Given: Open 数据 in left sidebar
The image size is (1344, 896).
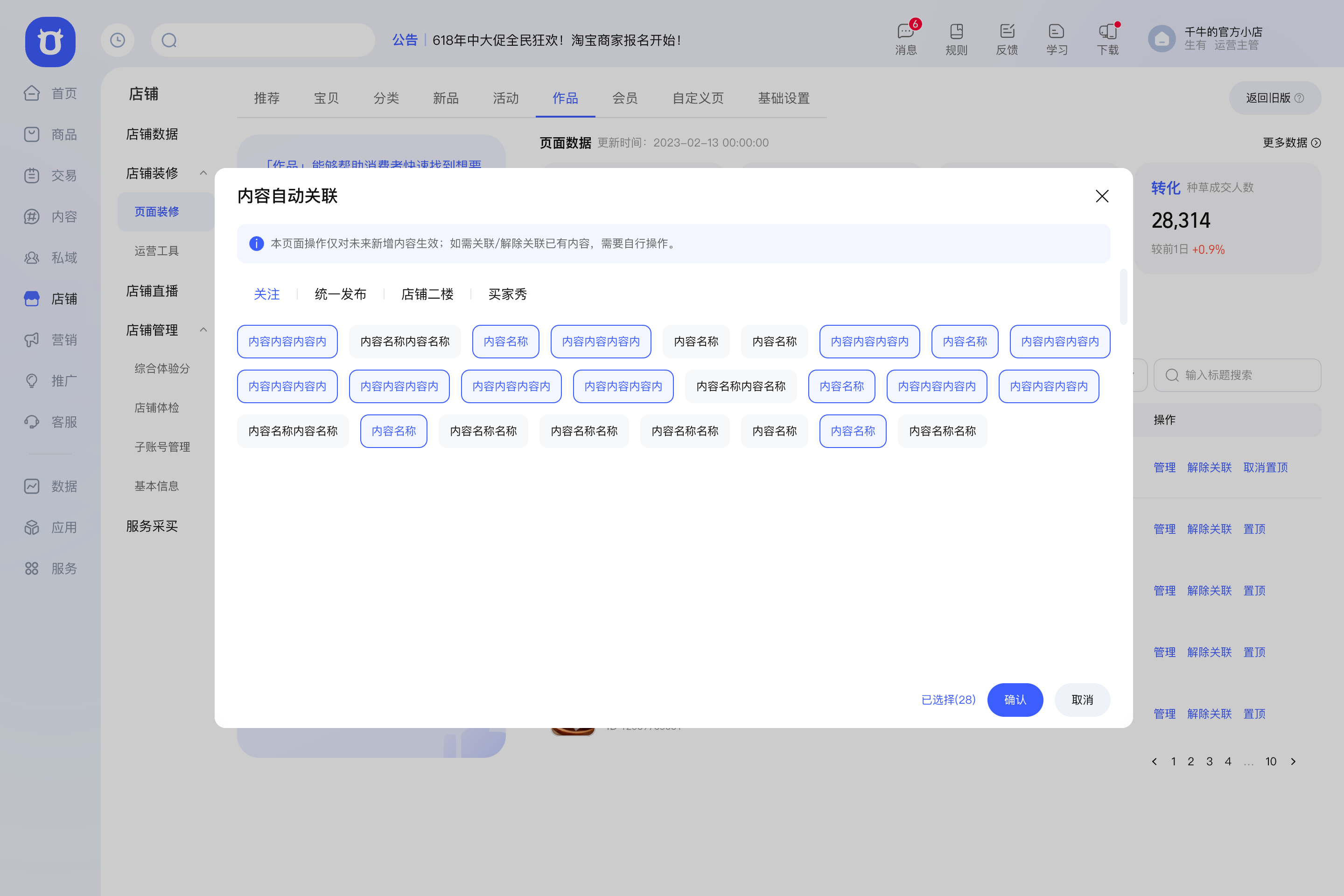Looking at the screenshot, I should pyautogui.click(x=50, y=486).
